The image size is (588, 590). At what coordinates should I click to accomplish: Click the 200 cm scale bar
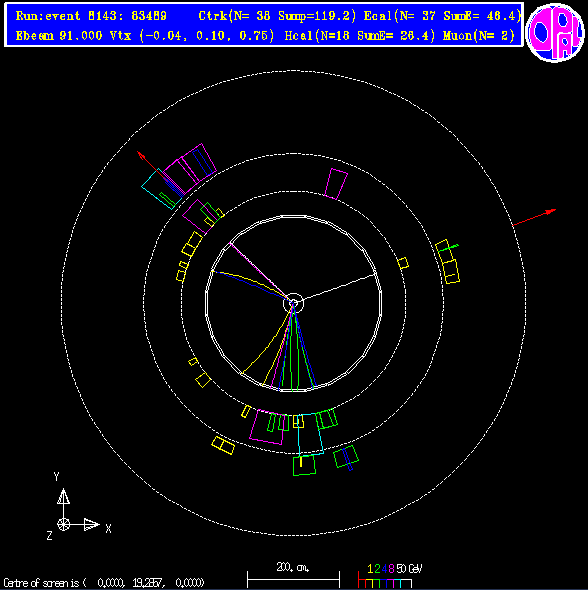(293, 579)
